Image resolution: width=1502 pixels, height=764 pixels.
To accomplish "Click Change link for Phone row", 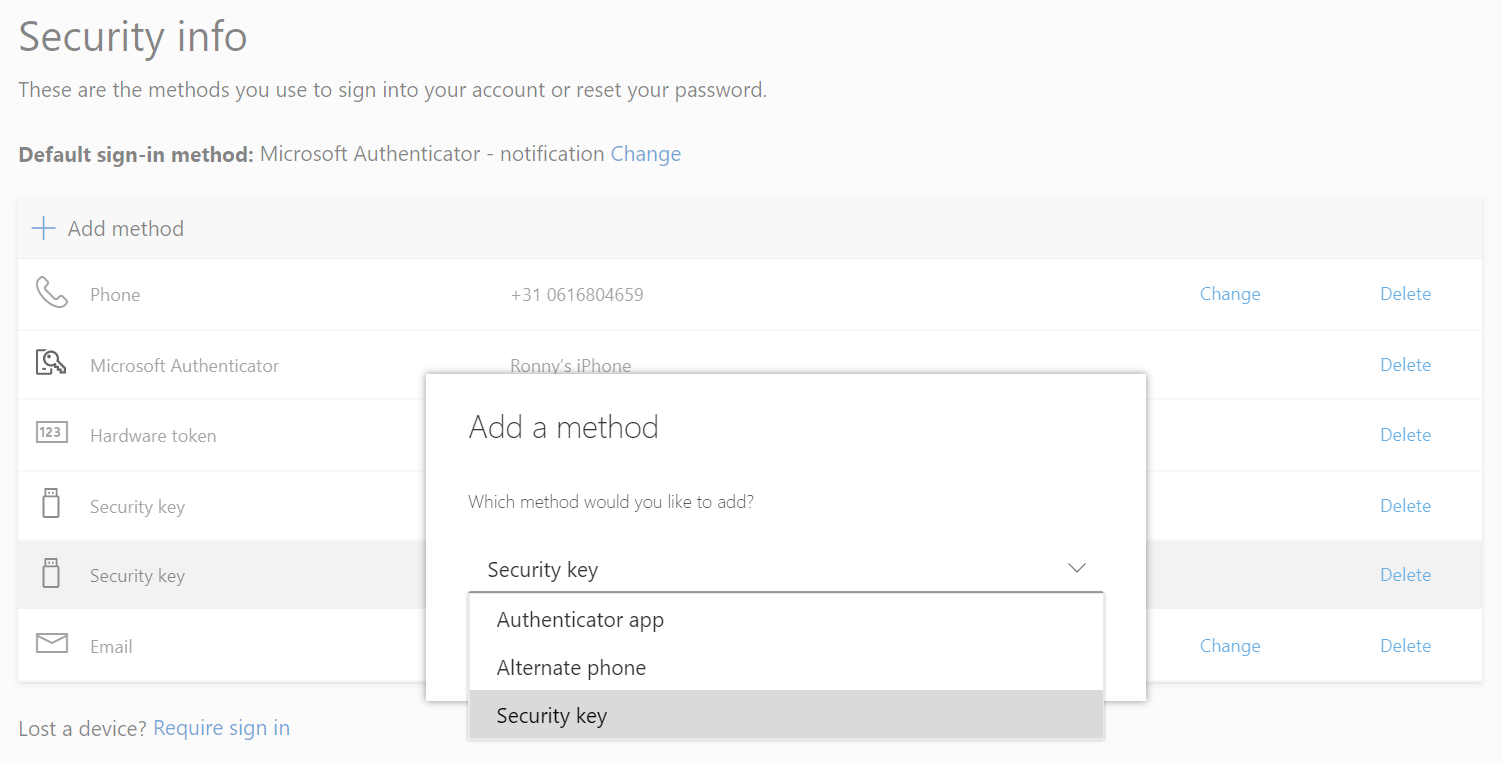I will (1229, 294).
